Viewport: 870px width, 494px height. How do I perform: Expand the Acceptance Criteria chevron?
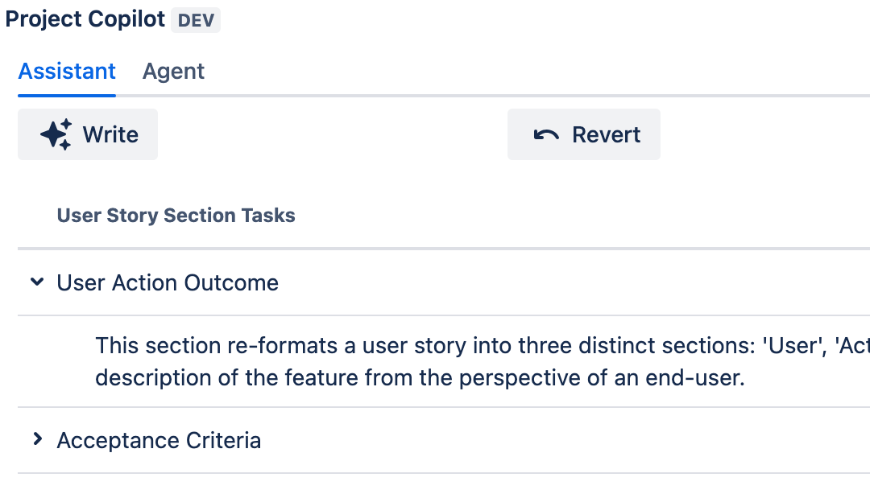[37, 440]
